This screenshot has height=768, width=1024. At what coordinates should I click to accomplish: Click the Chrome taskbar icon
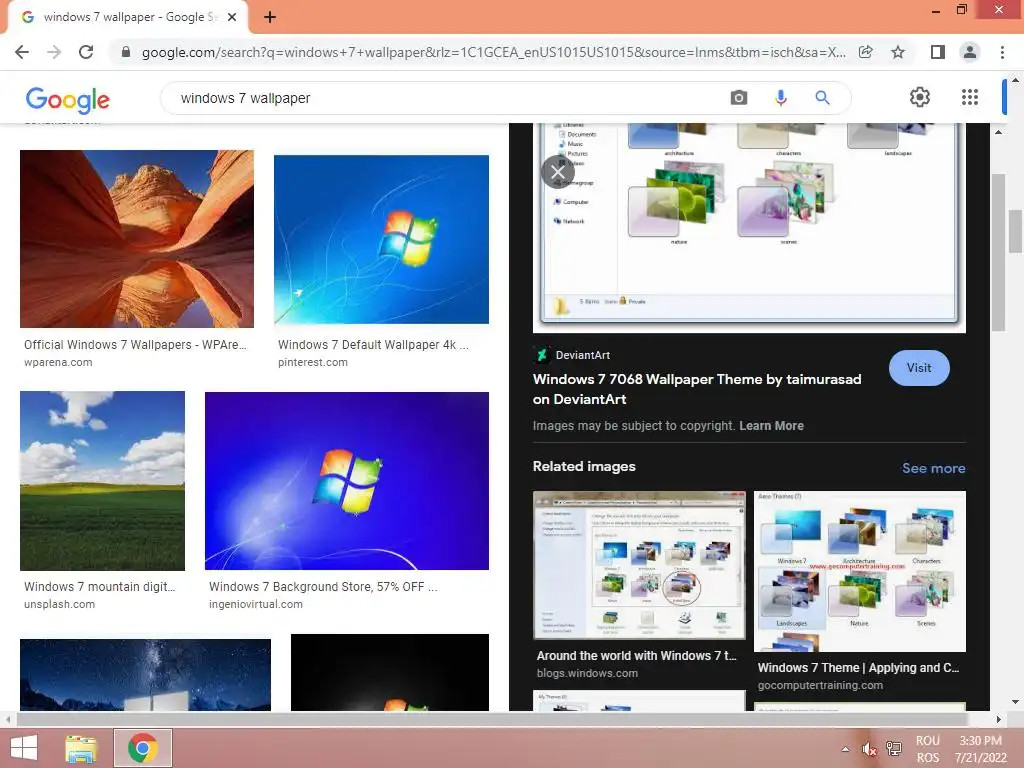click(x=142, y=748)
